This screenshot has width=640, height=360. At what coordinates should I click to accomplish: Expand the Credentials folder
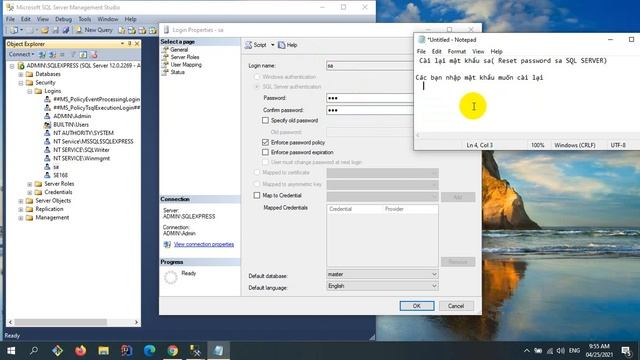pyautogui.click(x=29, y=192)
